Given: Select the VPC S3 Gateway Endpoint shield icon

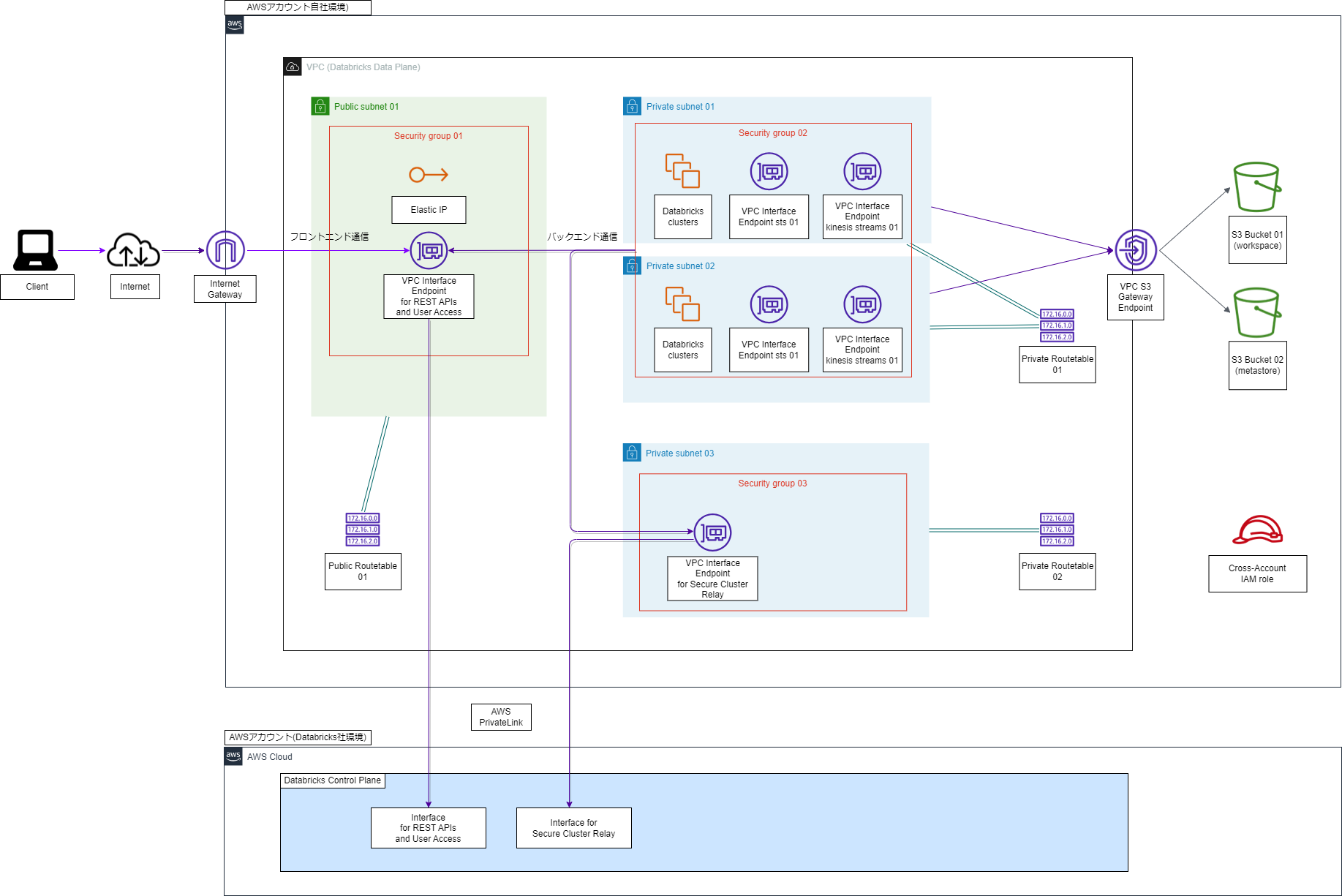Looking at the screenshot, I should [x=1134, y=249].
